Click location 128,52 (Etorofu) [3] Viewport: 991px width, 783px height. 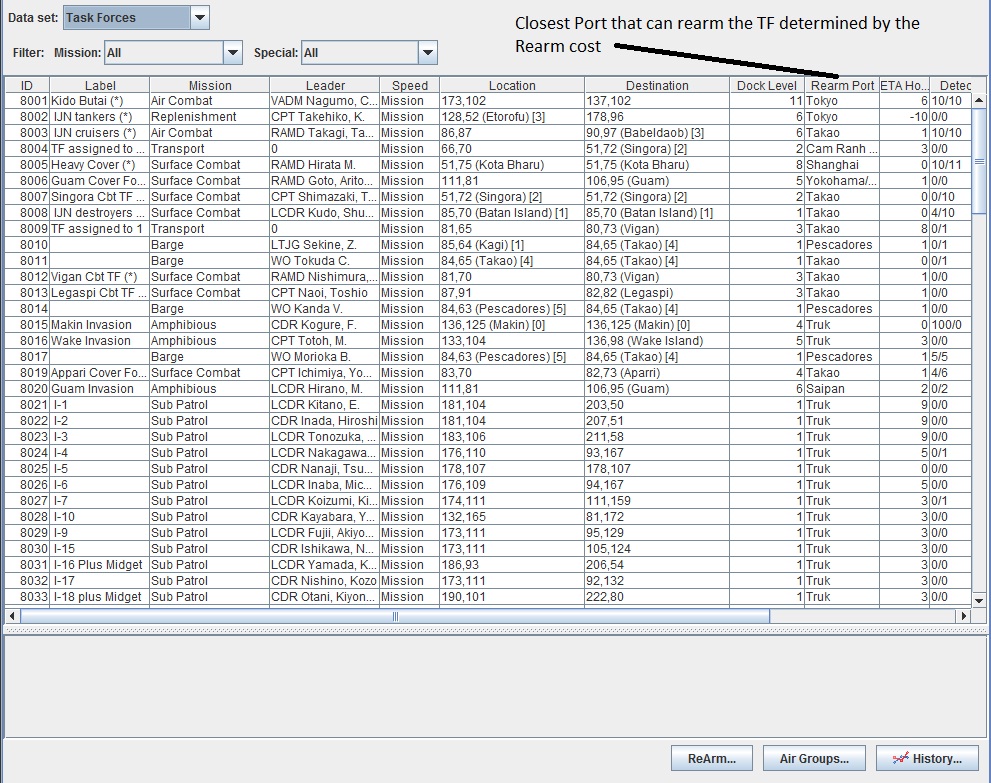coord(512,117)
